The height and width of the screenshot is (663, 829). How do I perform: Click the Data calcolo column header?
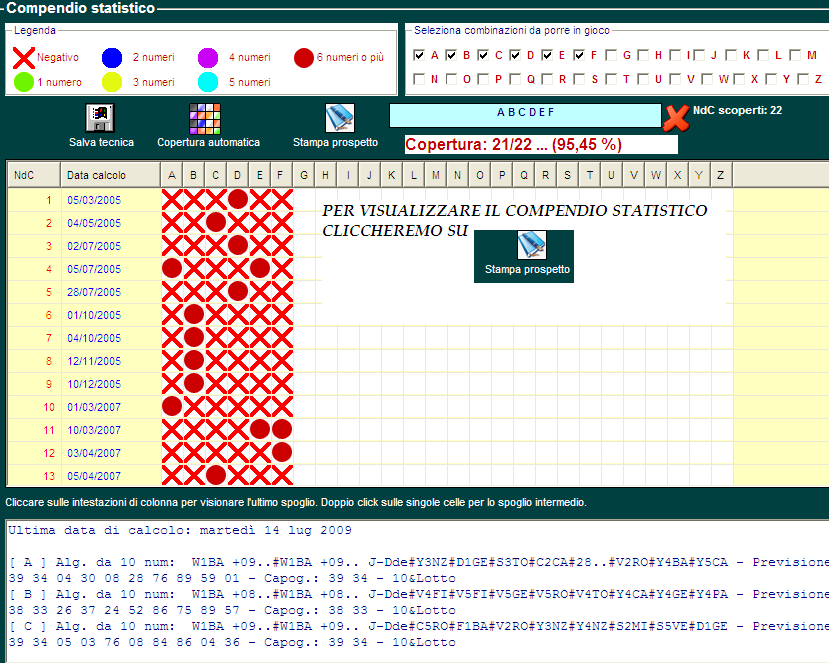click(x=110, y=175)
